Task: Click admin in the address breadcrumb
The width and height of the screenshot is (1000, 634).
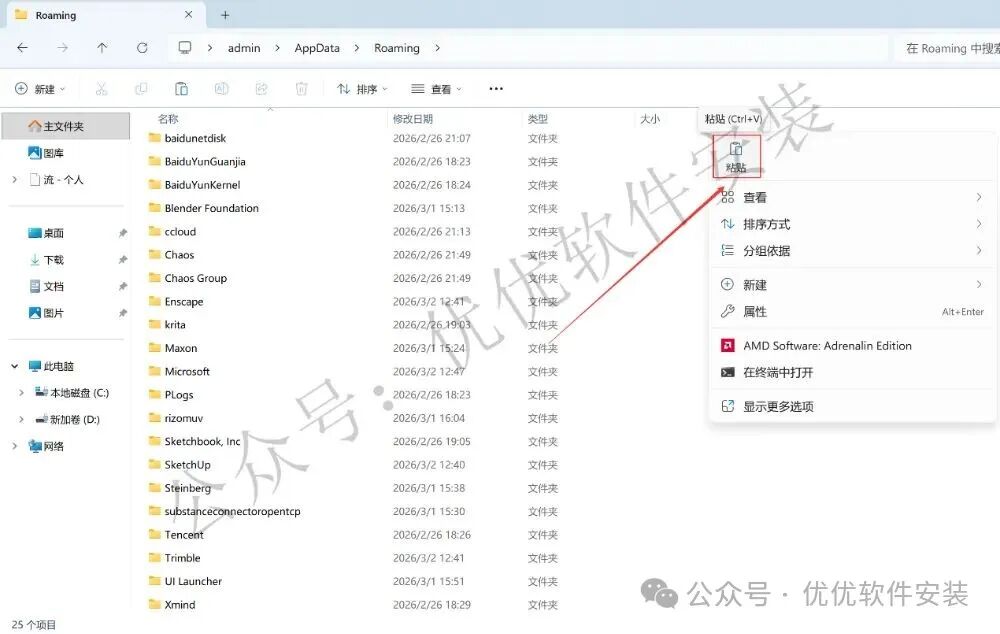Action: tap(244, 48)
